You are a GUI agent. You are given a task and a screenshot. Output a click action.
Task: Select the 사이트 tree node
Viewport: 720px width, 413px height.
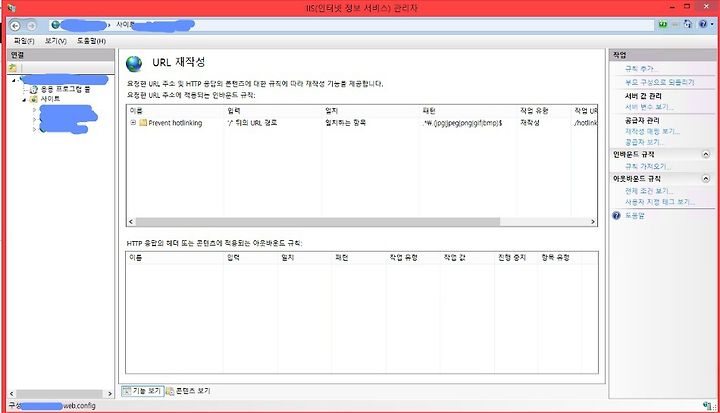[50, 99]
